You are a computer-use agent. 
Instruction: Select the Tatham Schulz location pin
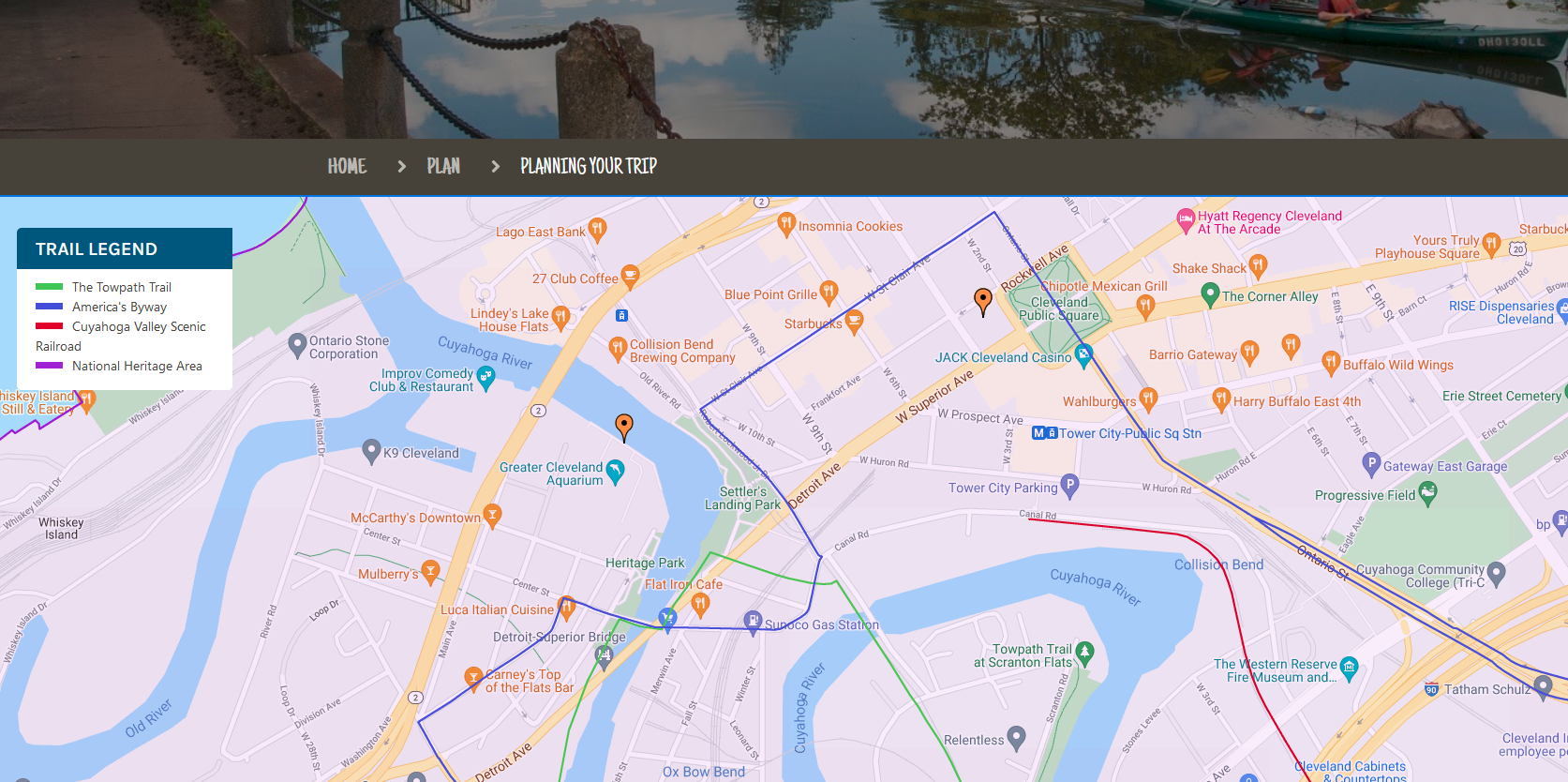[1543, 686]
